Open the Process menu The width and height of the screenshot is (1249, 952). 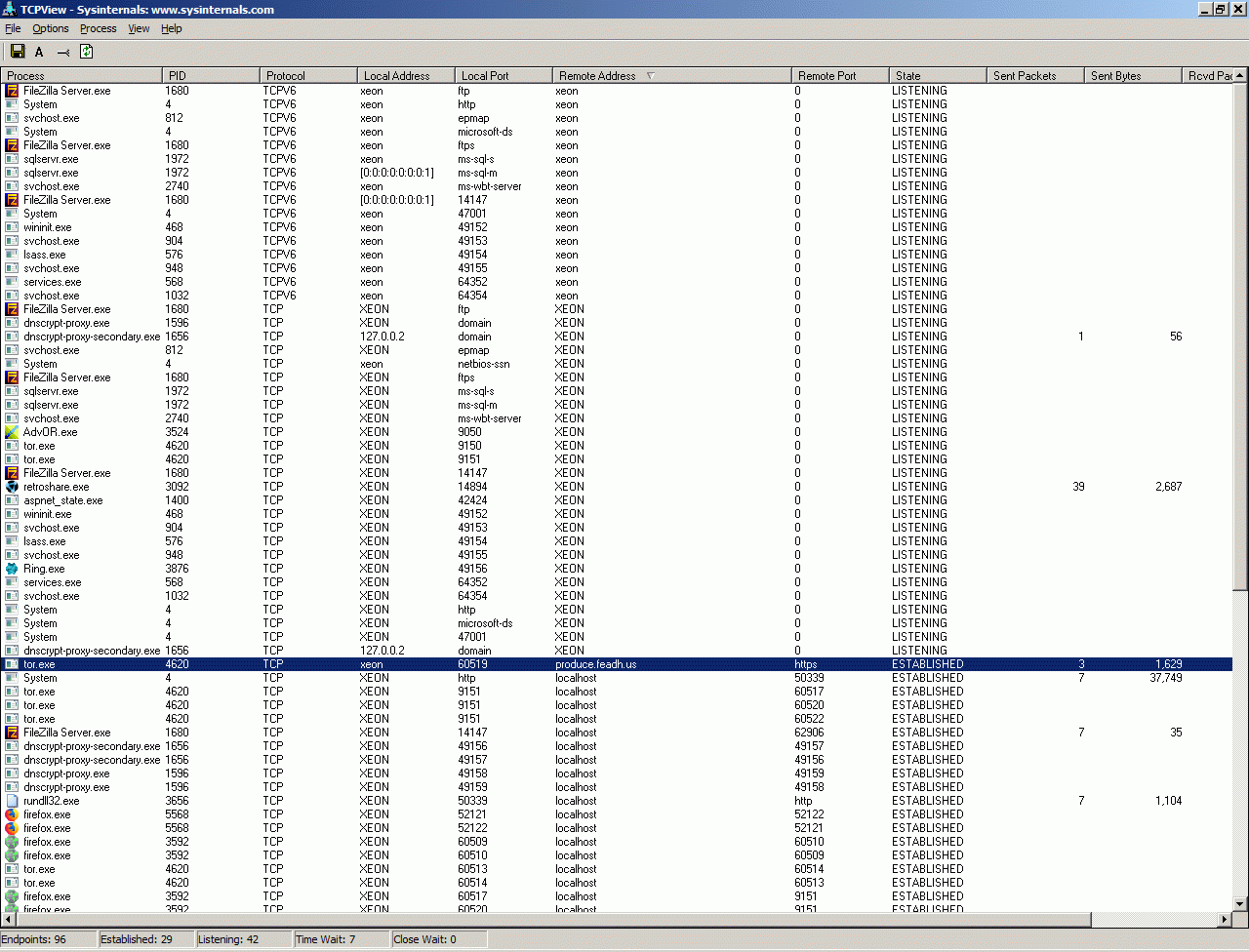(x=99, y=28)
